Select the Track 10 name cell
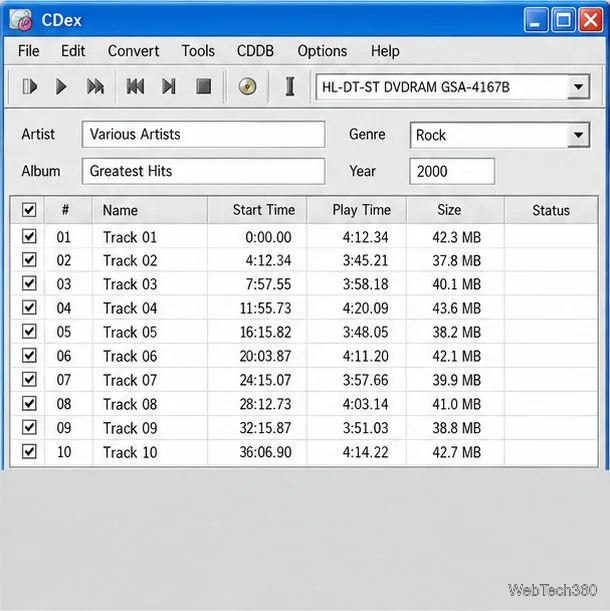The width and height of the screenshot is (610, 611). tap(150, 452)
